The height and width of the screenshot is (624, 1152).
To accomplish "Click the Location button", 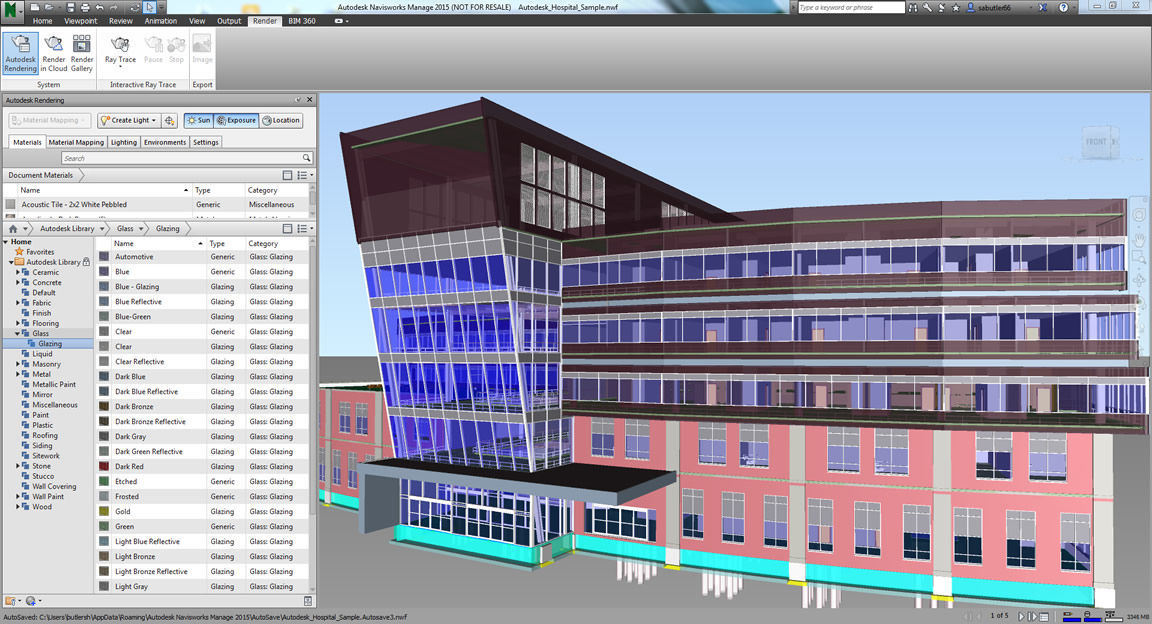I will [x=281, y=120].
